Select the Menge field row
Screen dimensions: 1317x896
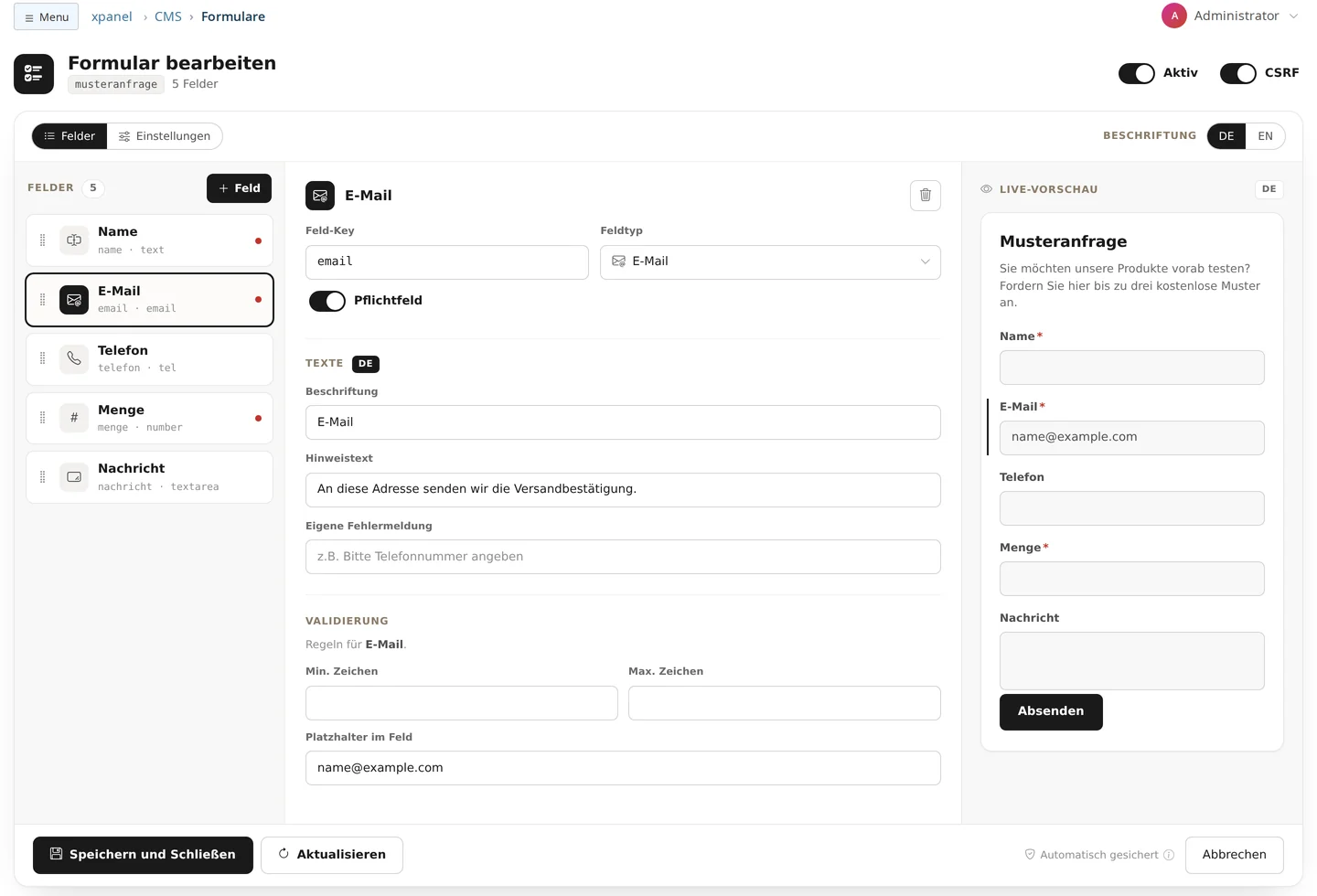coord(149,418)
